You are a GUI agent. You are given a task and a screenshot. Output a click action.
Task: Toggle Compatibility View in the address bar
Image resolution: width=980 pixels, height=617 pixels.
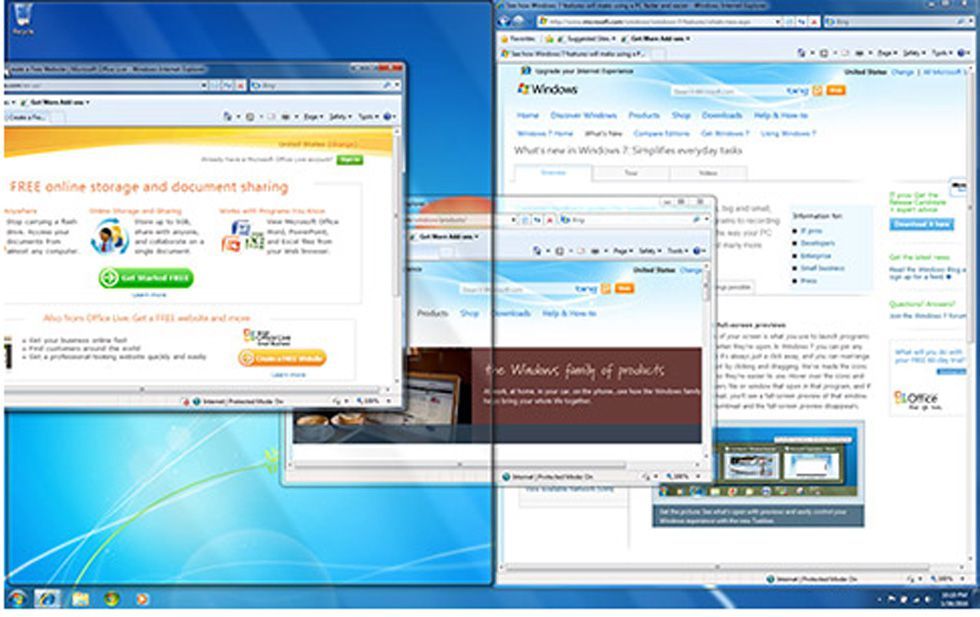click(789, 20)
